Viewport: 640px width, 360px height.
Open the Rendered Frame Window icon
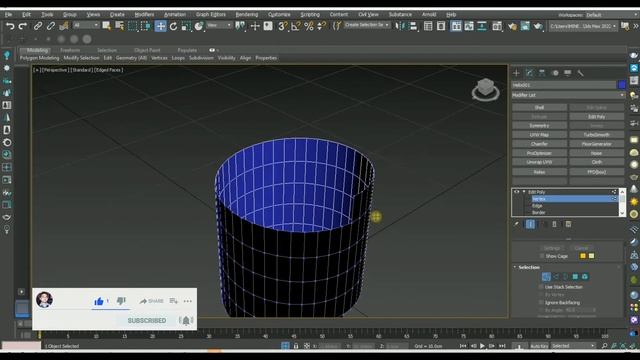pyautogui.click(x=525, y=26)
